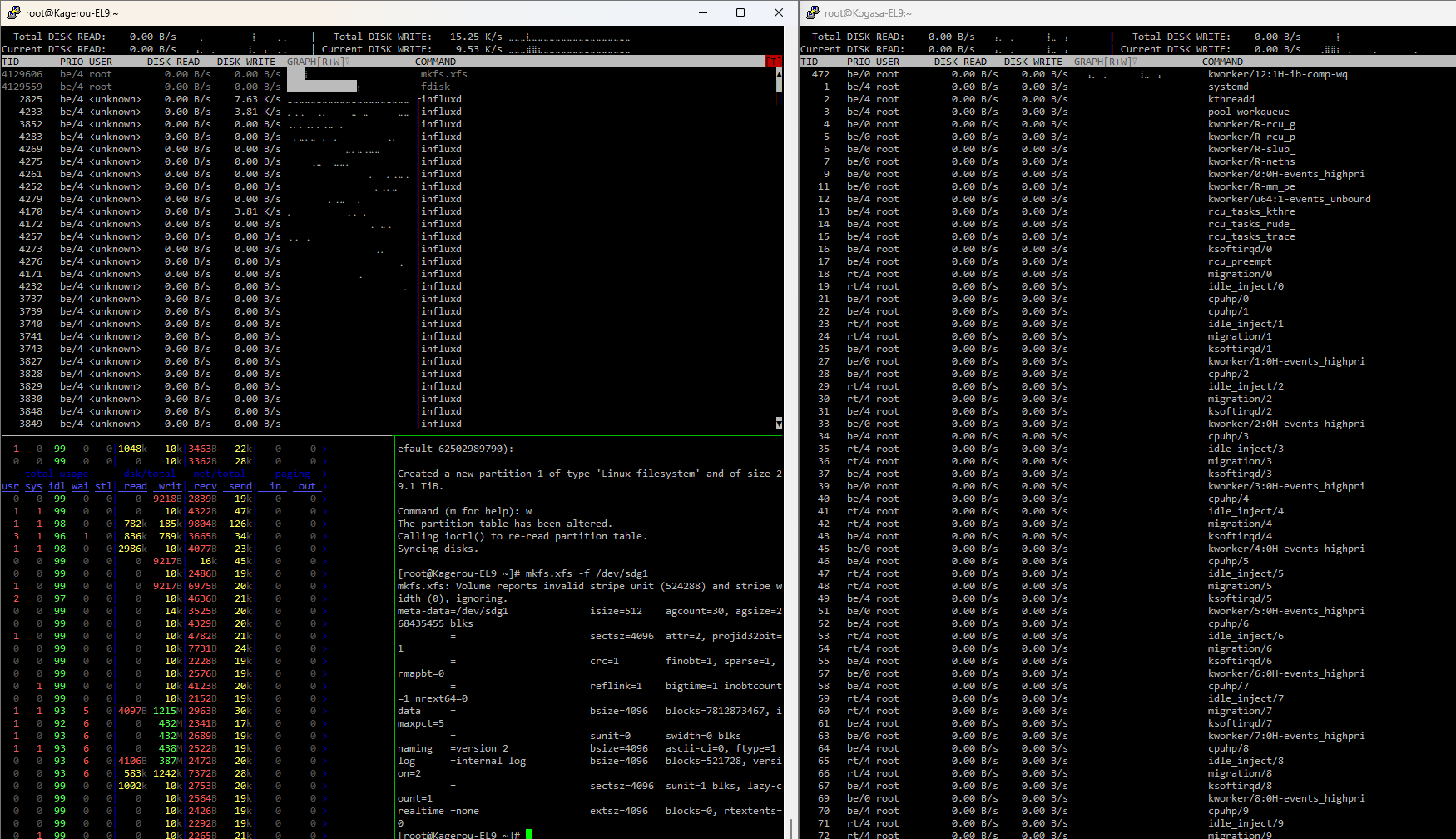Close the root@Kagerou-EL9 window

(x=778, y=12)
